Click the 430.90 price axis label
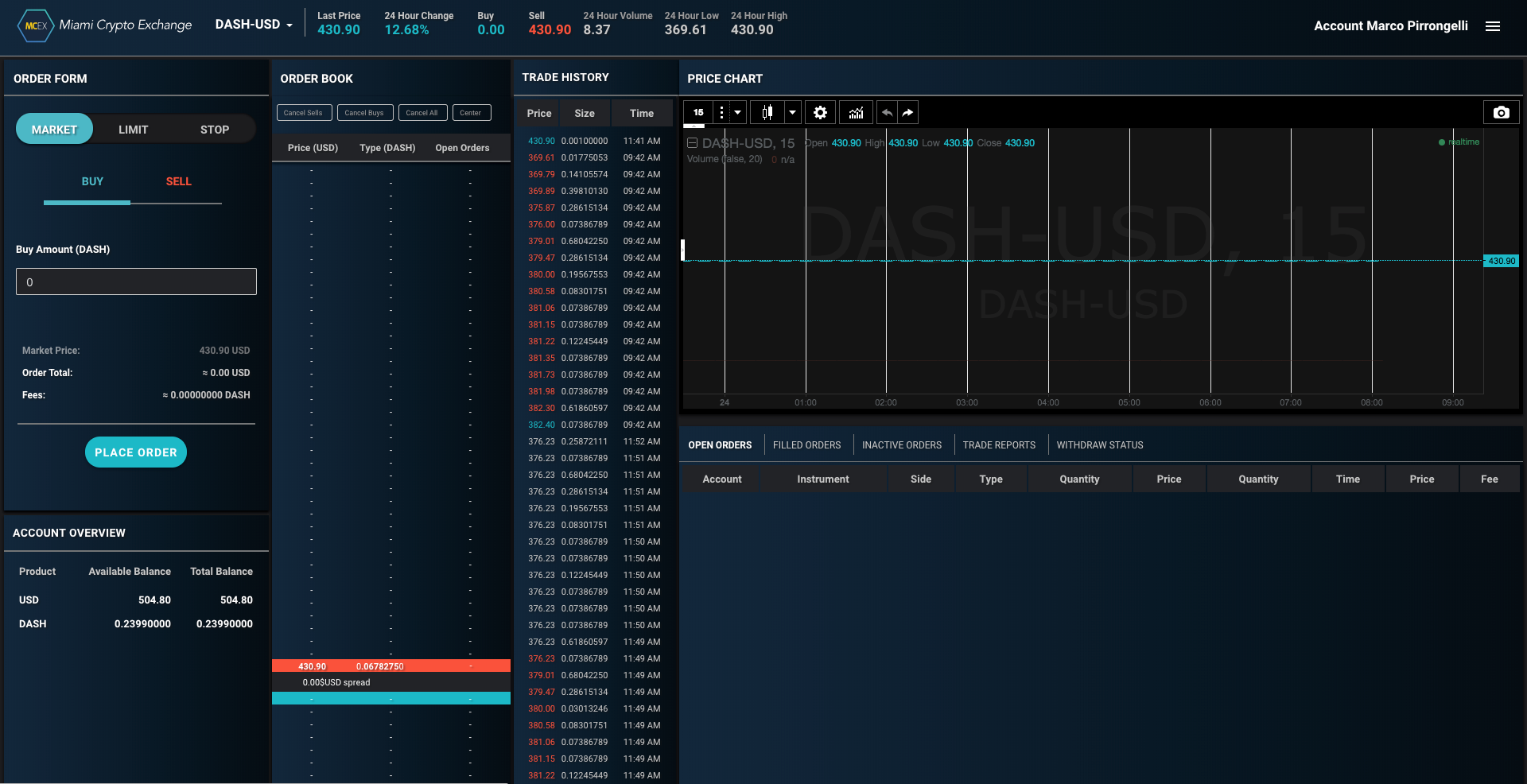 1502,261
